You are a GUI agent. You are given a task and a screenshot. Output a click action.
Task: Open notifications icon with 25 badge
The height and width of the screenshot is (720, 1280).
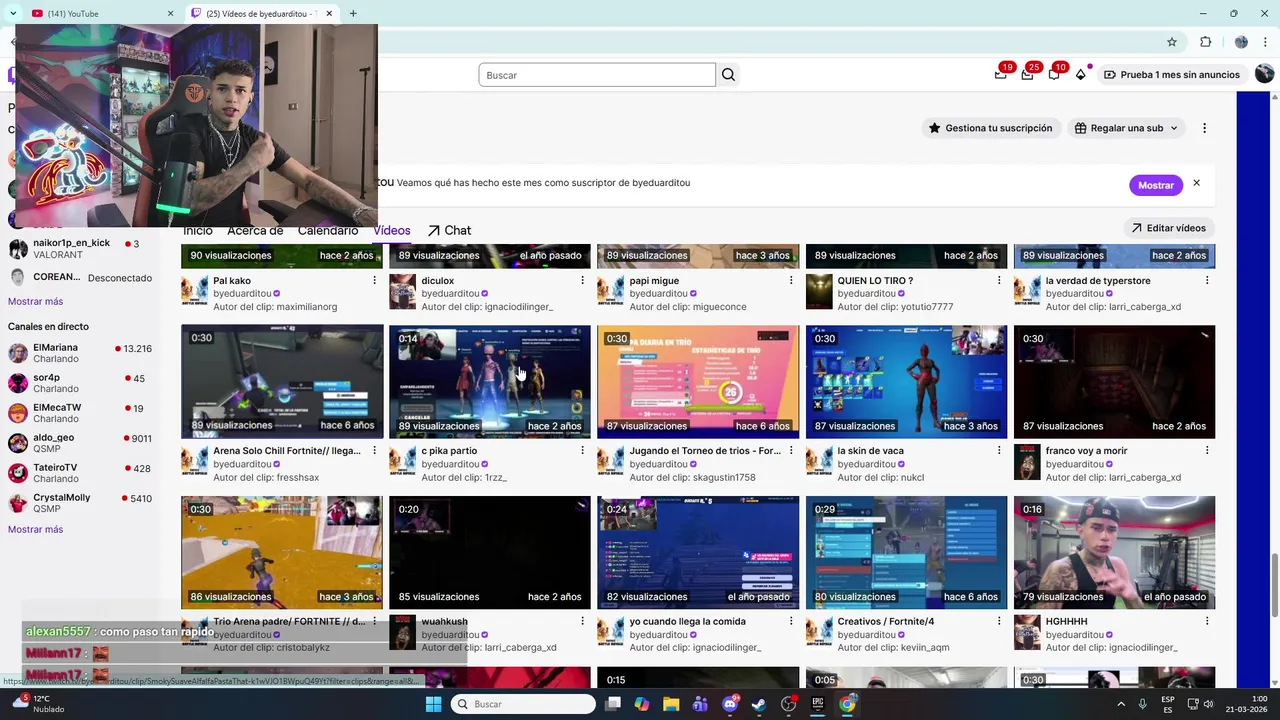1027,74
